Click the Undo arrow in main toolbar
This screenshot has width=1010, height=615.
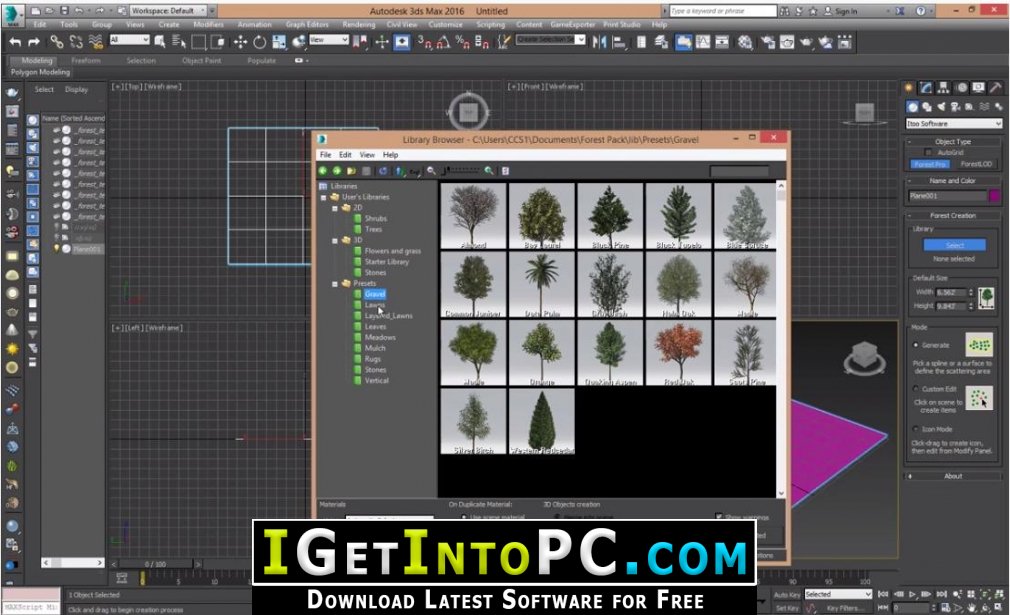click(15, 42)
